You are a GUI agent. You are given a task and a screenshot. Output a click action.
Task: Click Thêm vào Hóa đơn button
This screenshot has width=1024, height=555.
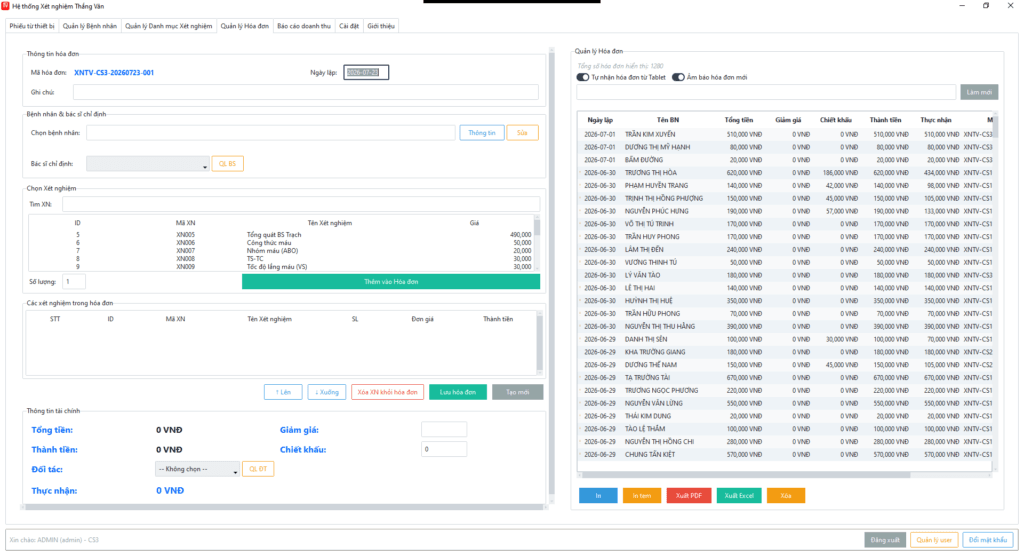pos(391,281)
